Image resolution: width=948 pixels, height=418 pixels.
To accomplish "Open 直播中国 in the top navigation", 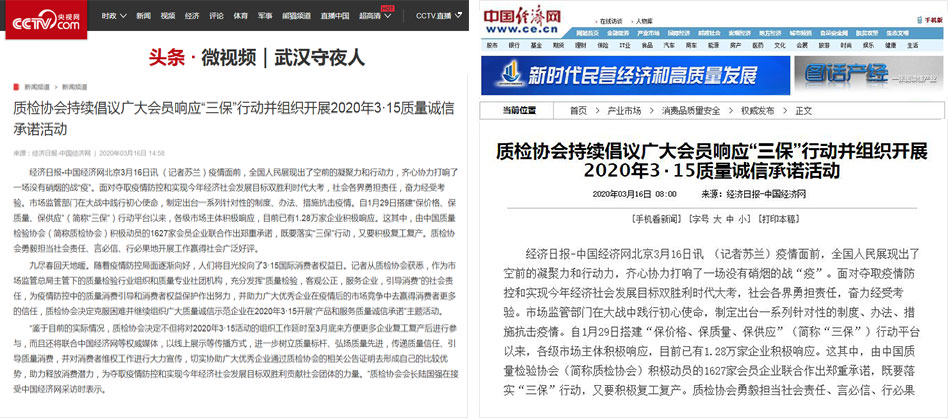I will point(335,17).
